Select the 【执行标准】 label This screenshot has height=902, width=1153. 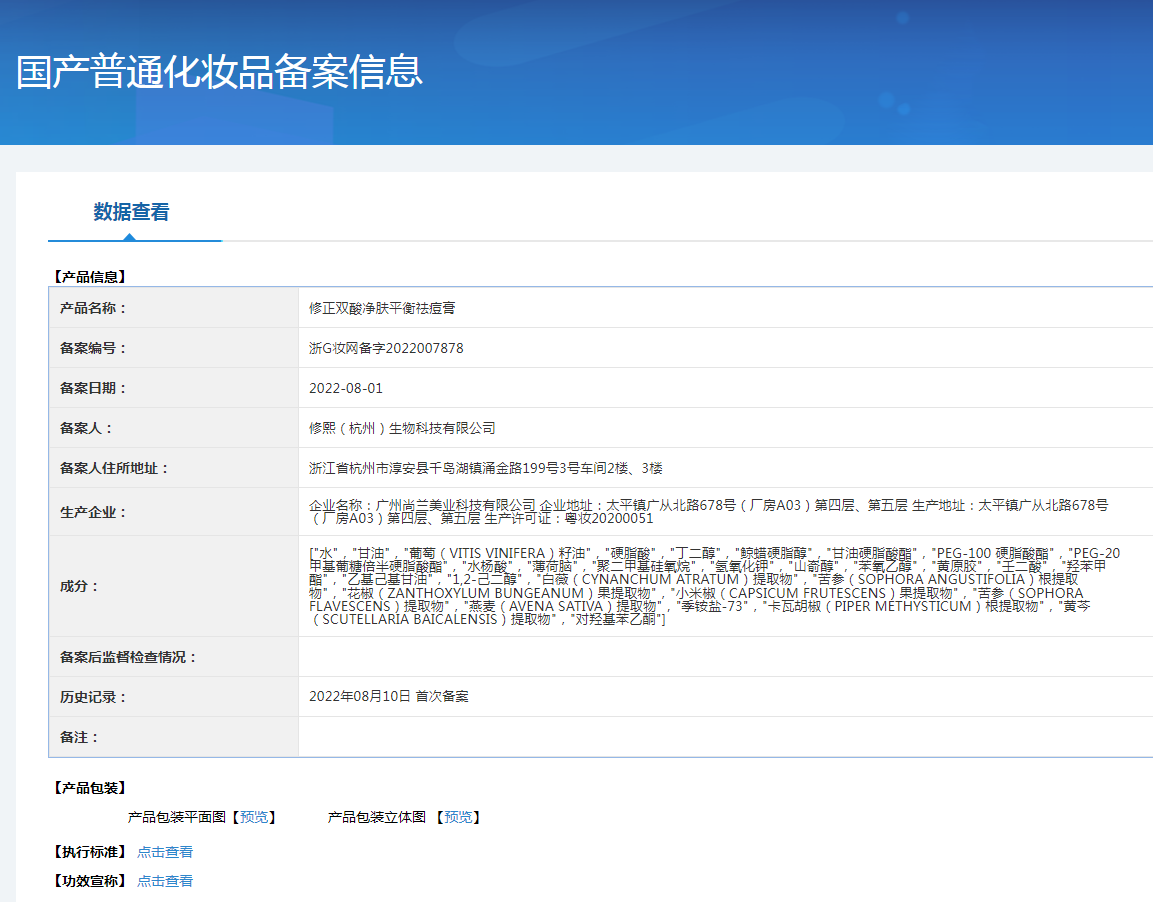tap(90, 852)
